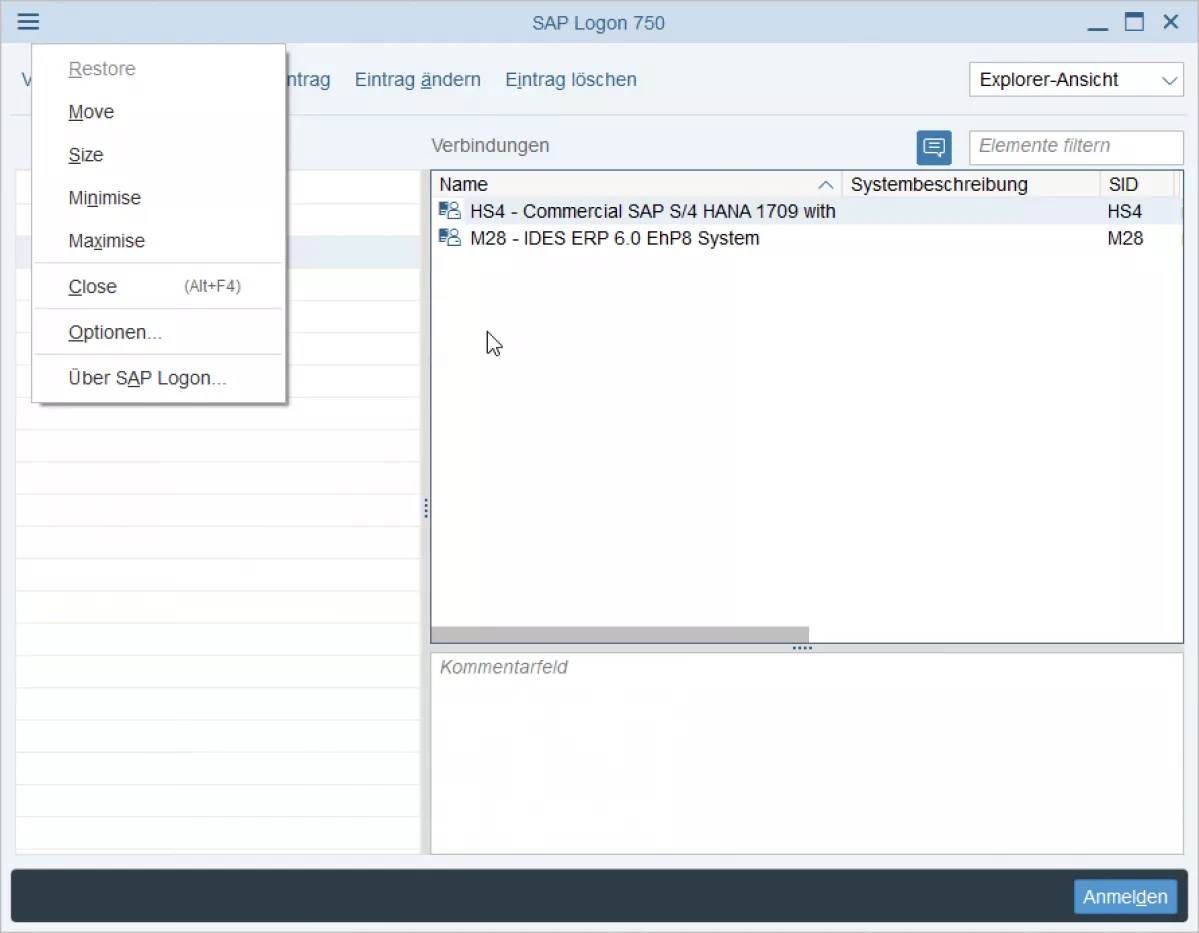Image resolution: width=1199 pixels, height=933 pixels.
Task: Click the hamburger menu icon in title bar
Action: [28, 21]
